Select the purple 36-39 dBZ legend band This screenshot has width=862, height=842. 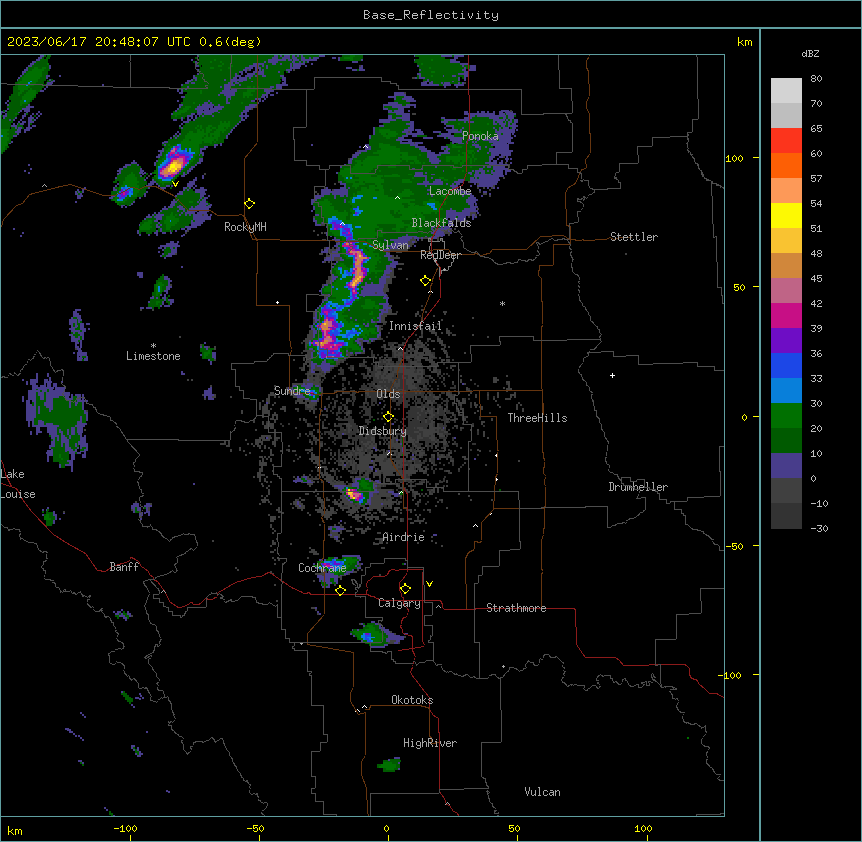pos(786,341)
